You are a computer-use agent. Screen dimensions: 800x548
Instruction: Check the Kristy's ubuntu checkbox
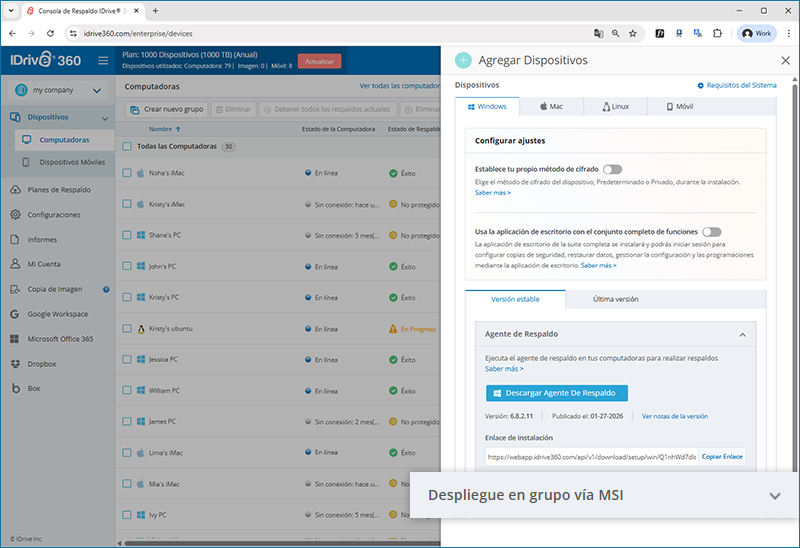[x=127, y=329]
